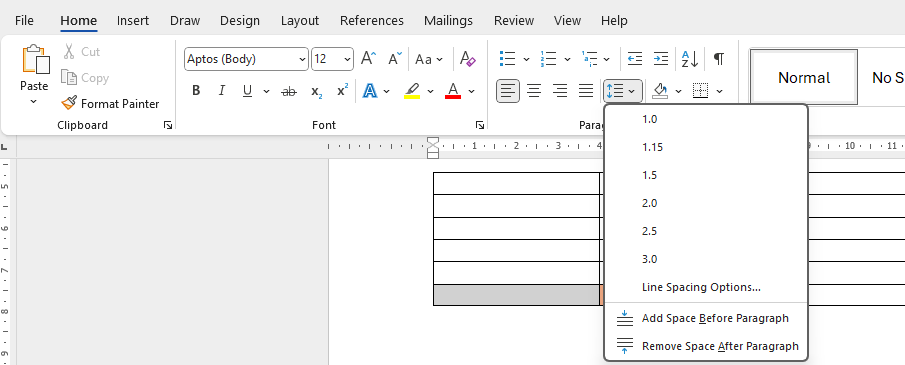Select Center alignment
905x365 pixels.
(534, 91)
